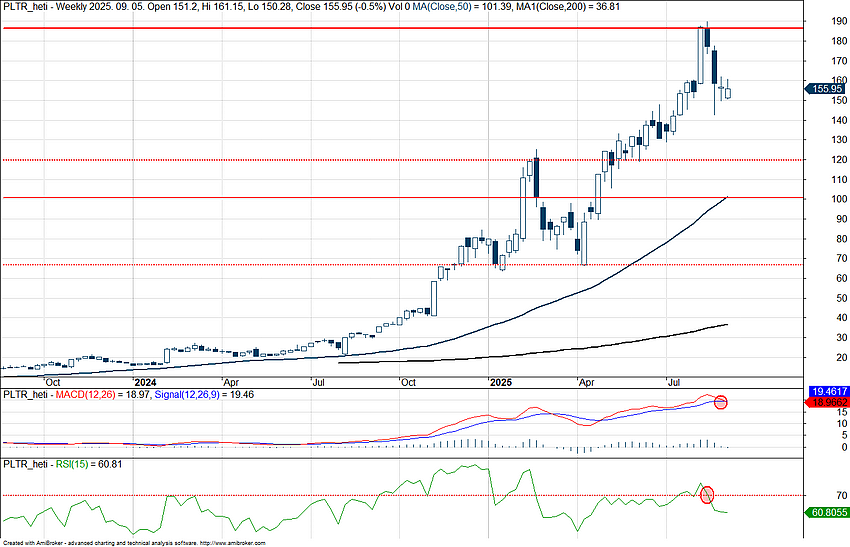Image resolution: width=850 pixels, height=547 pixels.
Task: Click the PLTR_heti - Weekly chart title text
Action: pos(44,7)
